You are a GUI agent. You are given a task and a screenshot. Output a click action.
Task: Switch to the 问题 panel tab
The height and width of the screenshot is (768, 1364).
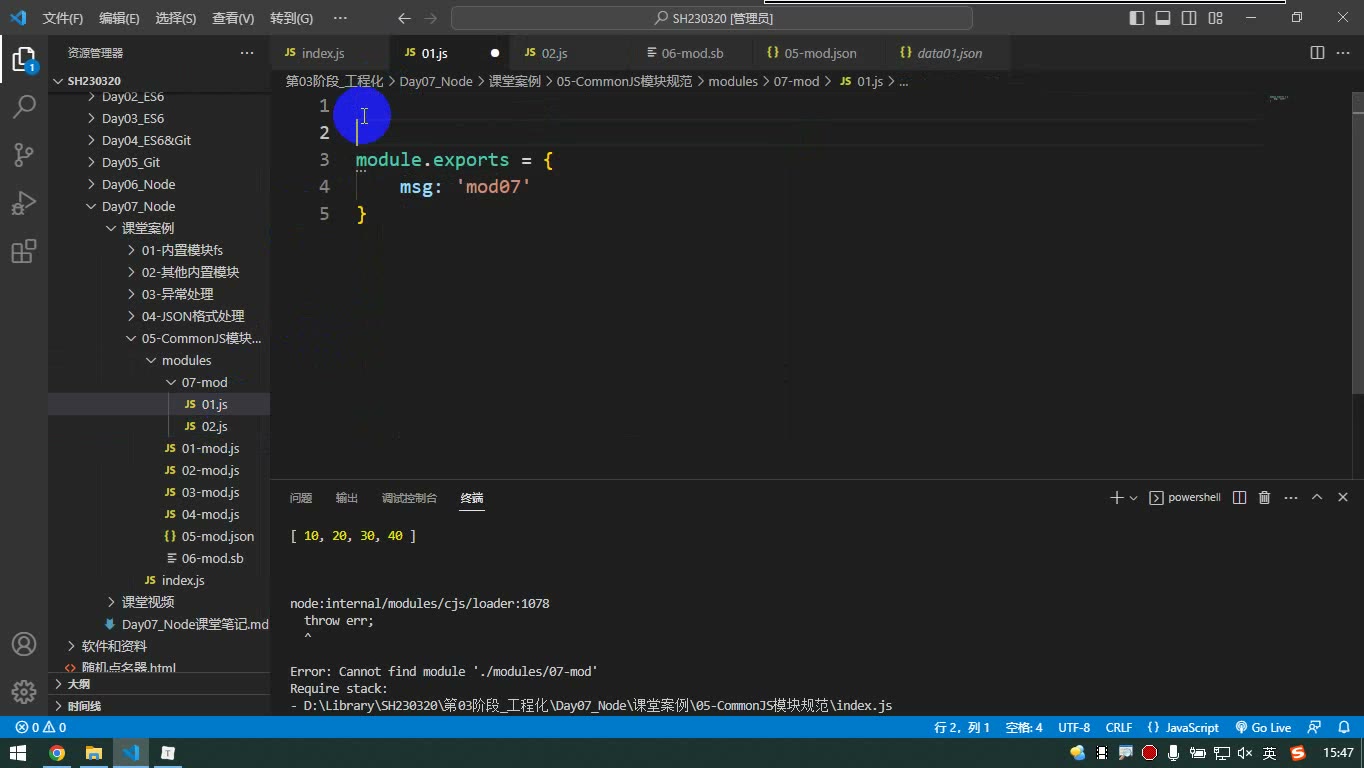coord(301,498)
